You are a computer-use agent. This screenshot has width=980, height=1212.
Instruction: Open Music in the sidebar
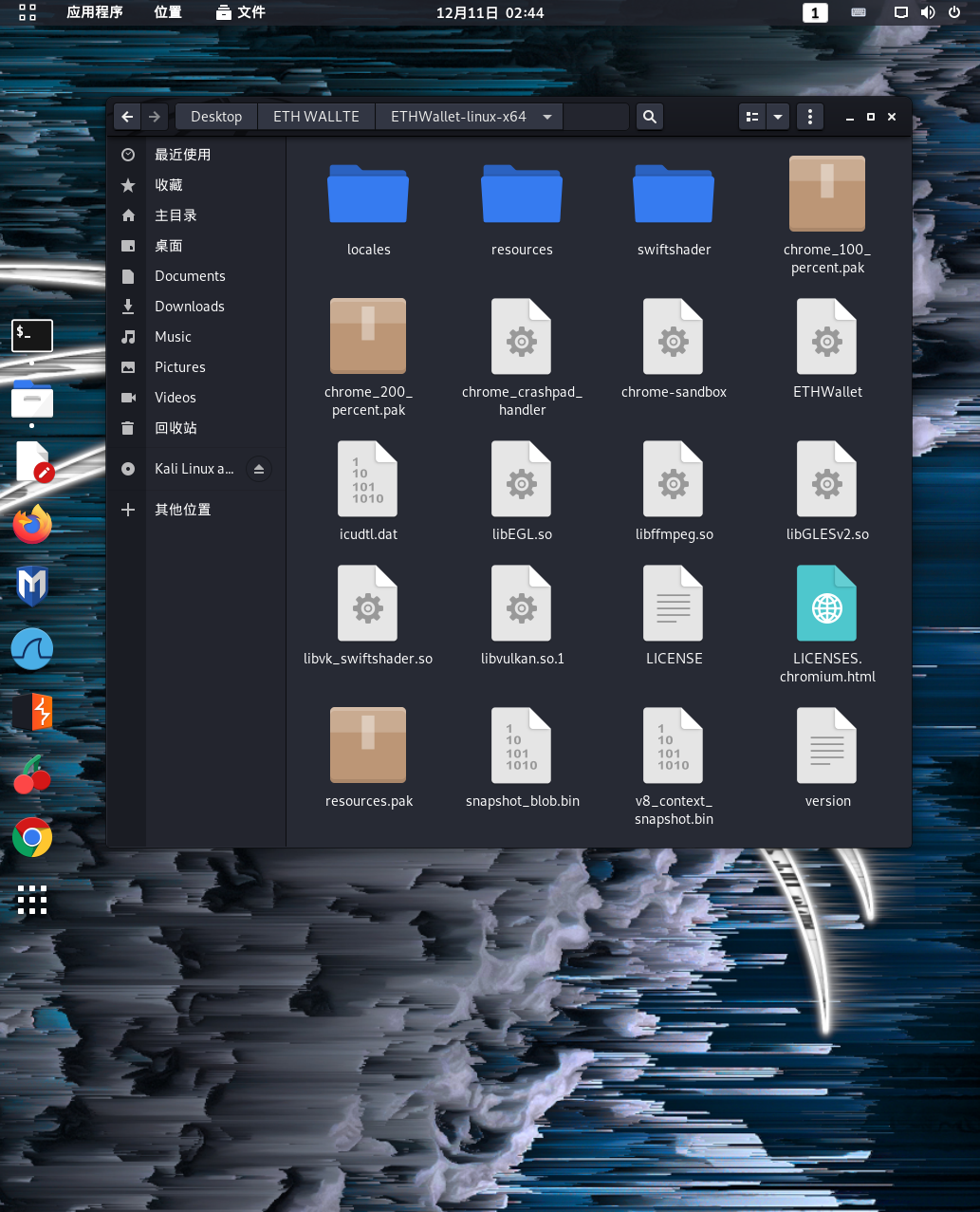196,337
